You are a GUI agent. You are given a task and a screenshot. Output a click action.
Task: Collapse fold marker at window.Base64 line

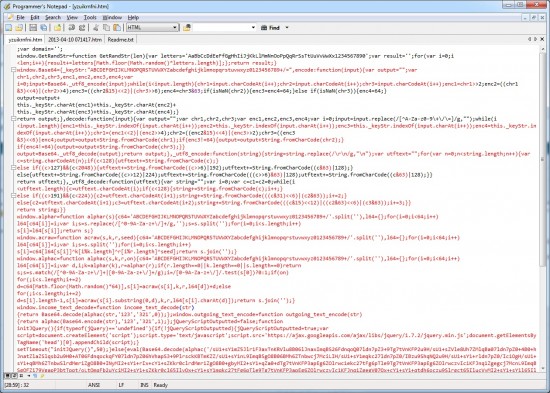(13, 70)
